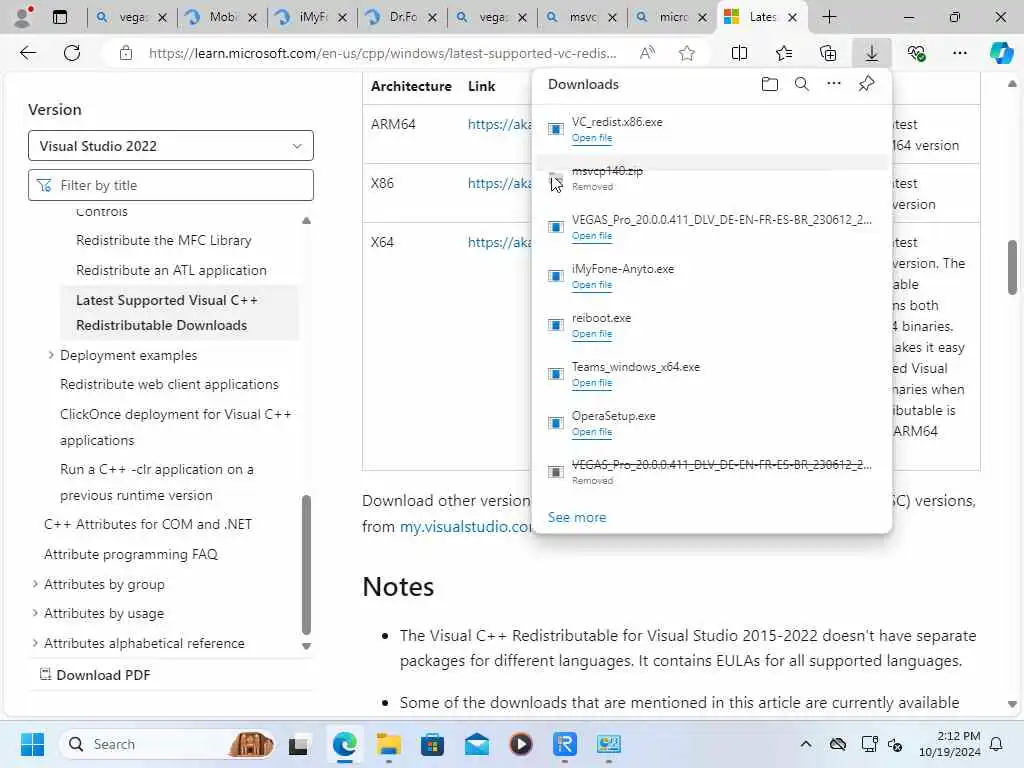This screenshot has height=768, width=1024.
Task: Click the page vertical scrollbar thumb
Action: 1012,268
